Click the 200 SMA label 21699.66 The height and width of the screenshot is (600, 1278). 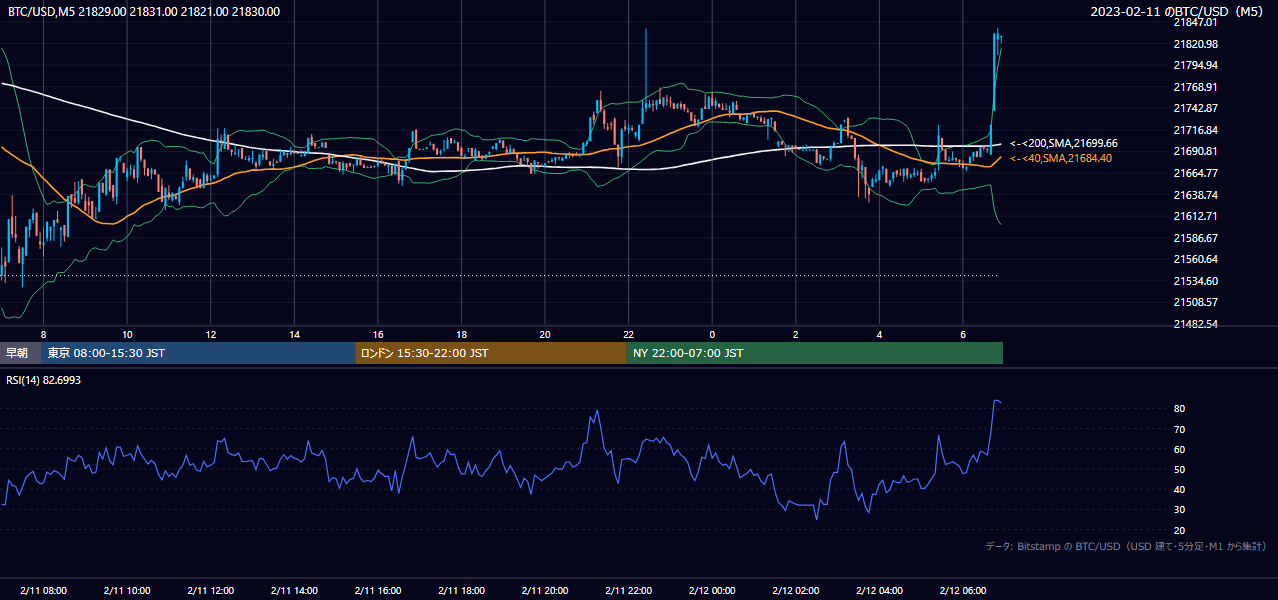pos(1064,144)
